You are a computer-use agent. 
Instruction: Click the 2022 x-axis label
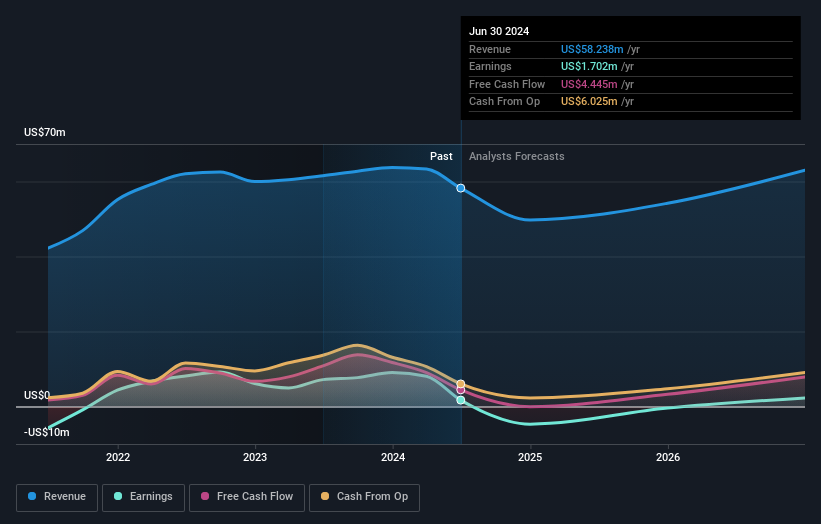pos(118,457)
